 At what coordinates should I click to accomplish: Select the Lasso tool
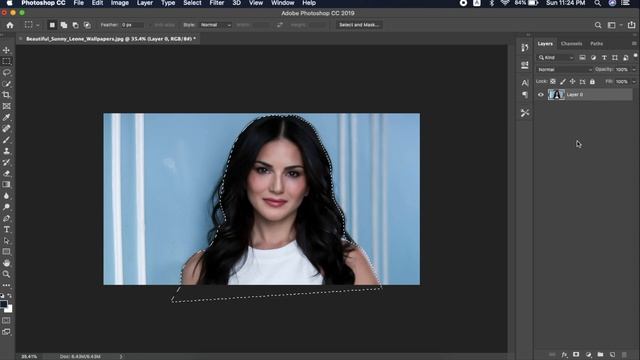[x=7, y=72]
